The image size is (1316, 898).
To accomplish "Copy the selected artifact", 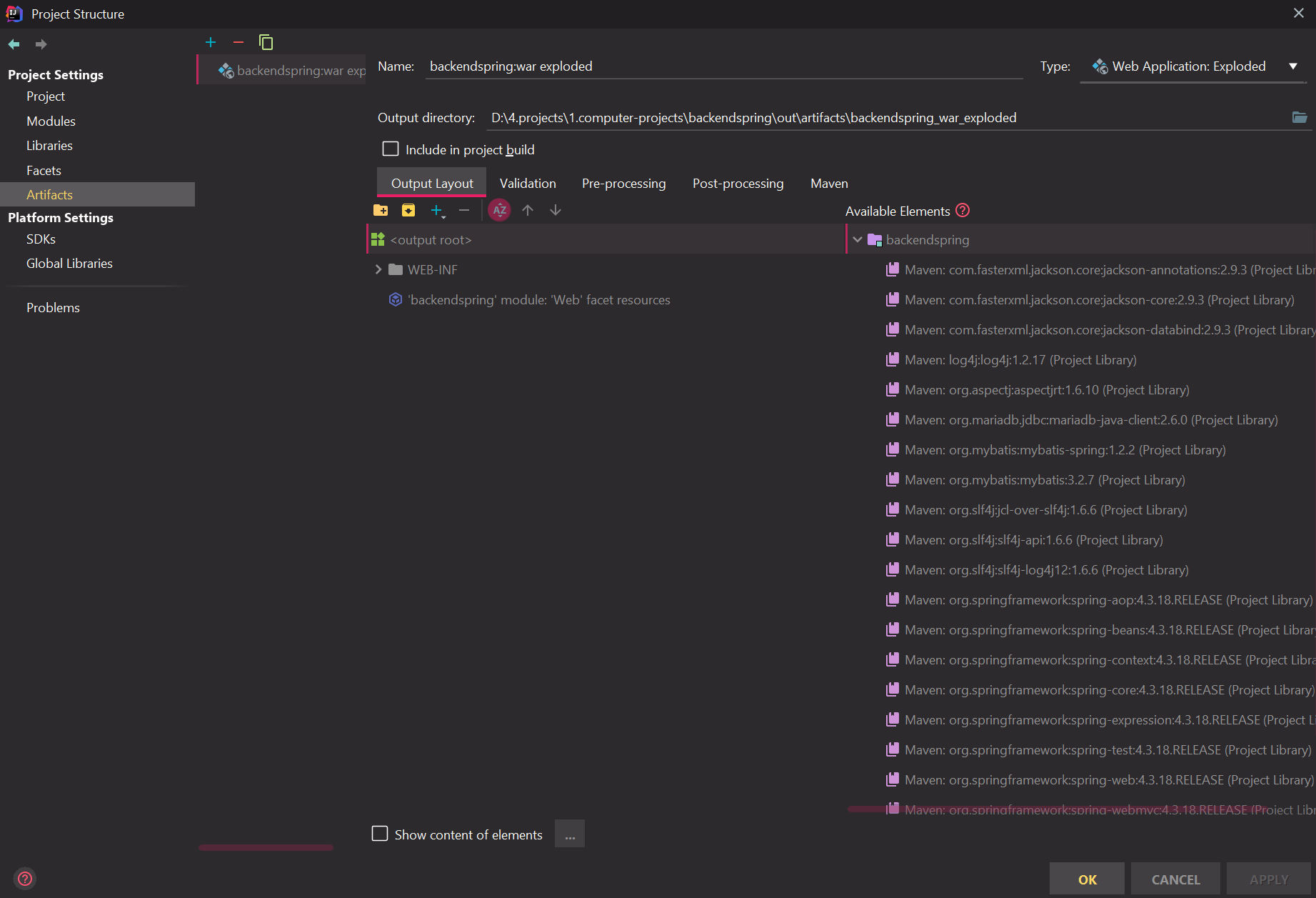I will (x=266, y=42).
